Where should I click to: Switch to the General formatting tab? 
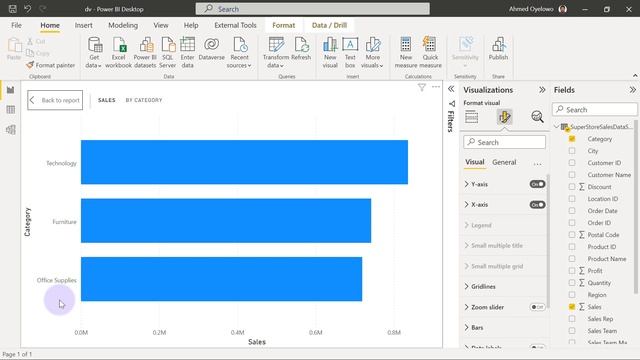(x=504, y=162)
